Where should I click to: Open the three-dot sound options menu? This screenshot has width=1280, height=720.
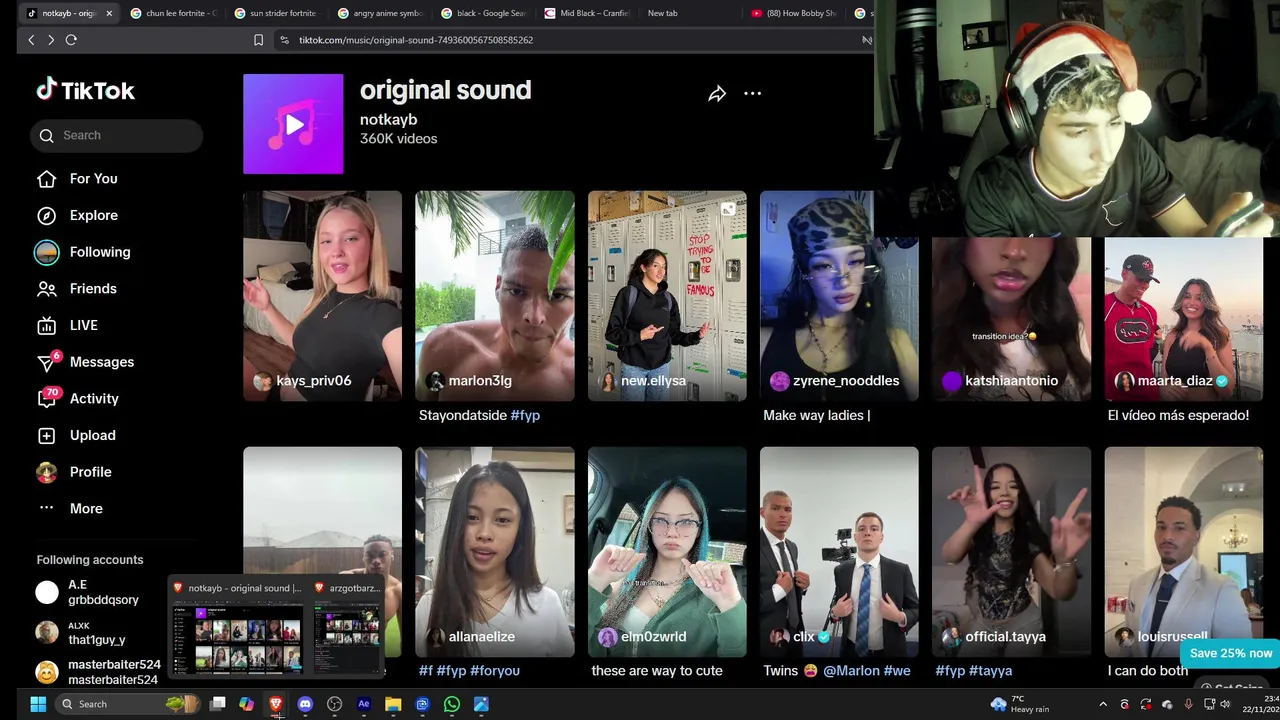pos(752,94)
